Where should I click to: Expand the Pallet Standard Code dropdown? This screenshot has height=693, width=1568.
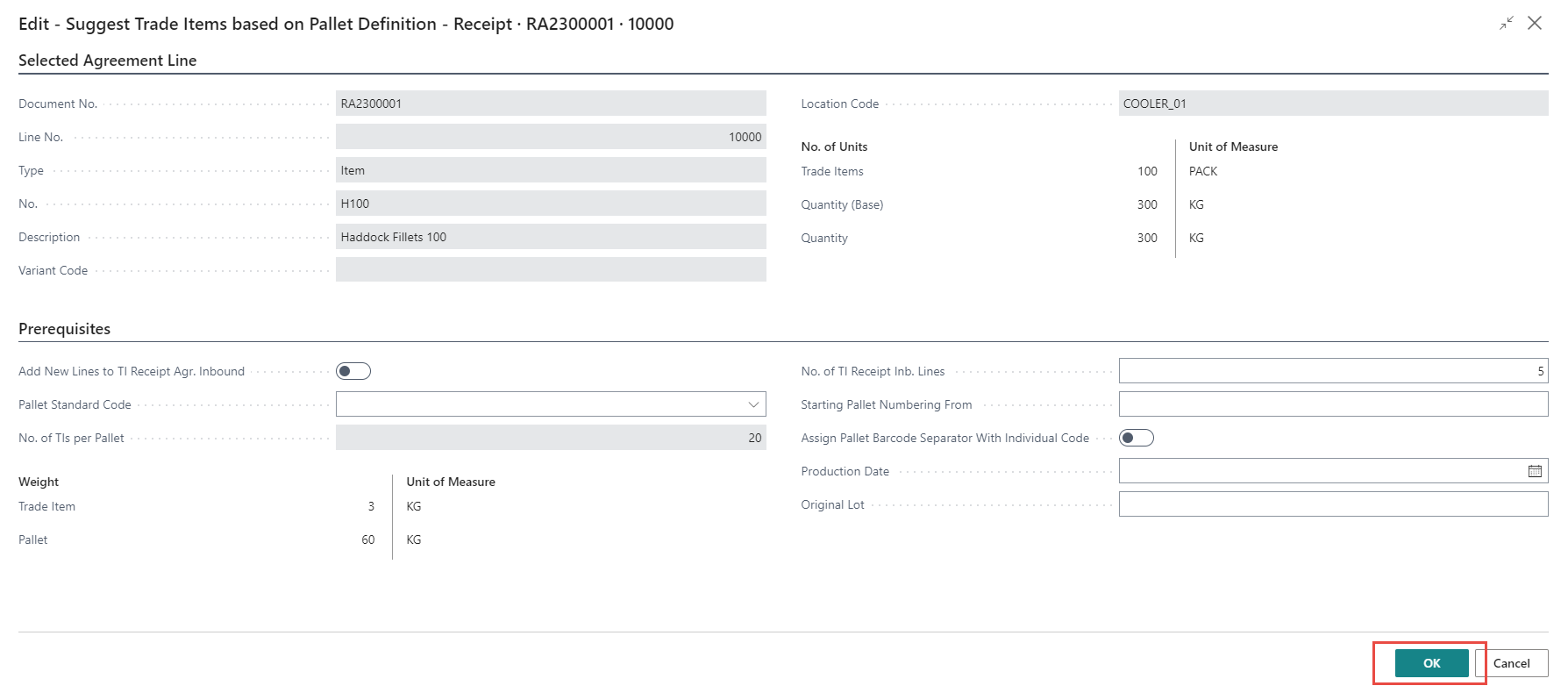[752, 404]
